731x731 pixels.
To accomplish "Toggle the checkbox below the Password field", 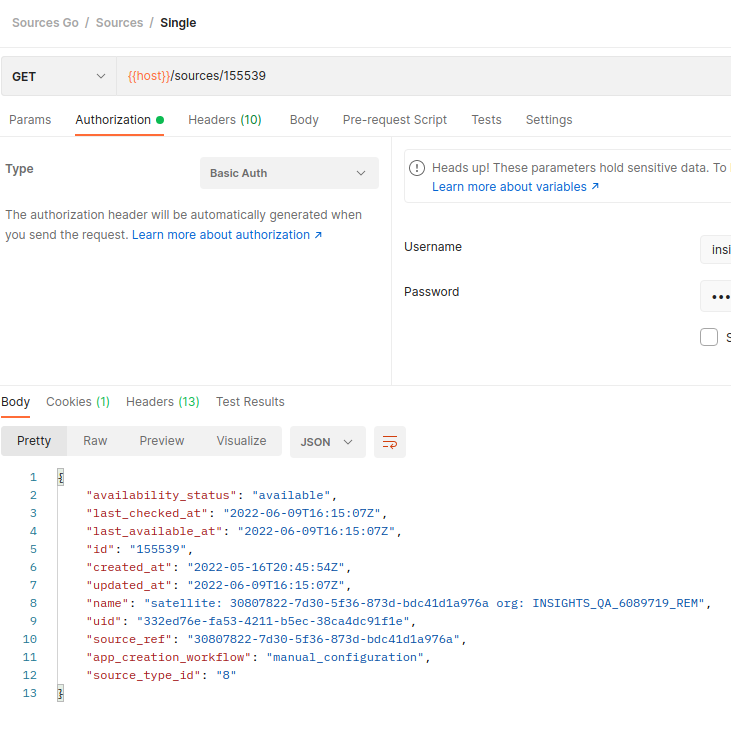I will pyautogui.click(x=709, y=337).
